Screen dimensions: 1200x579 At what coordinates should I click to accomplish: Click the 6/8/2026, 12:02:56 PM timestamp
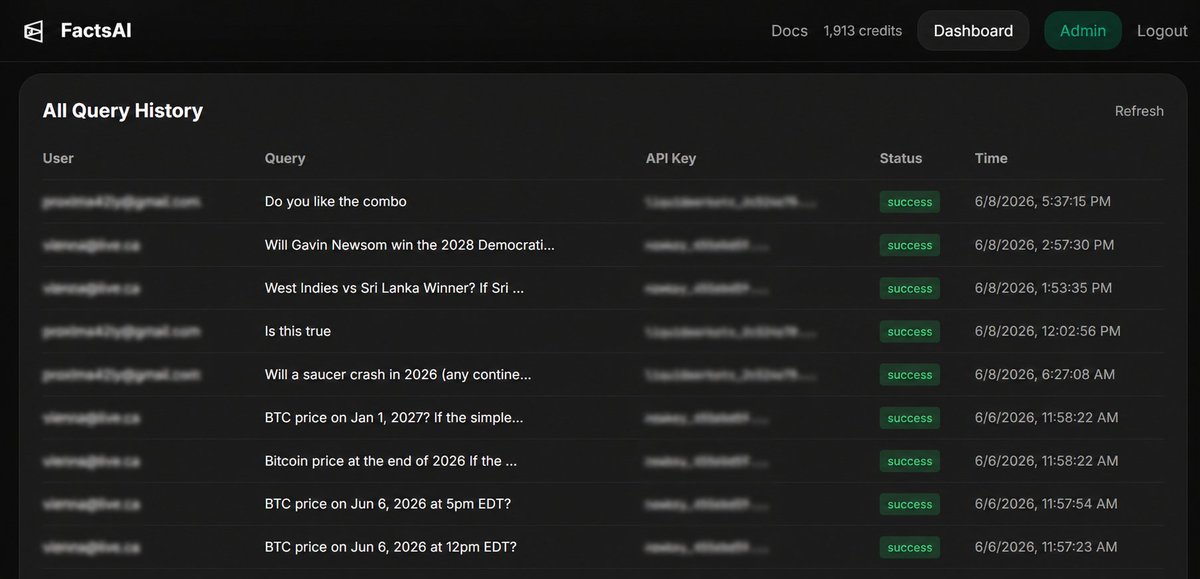pos(1048,331)
